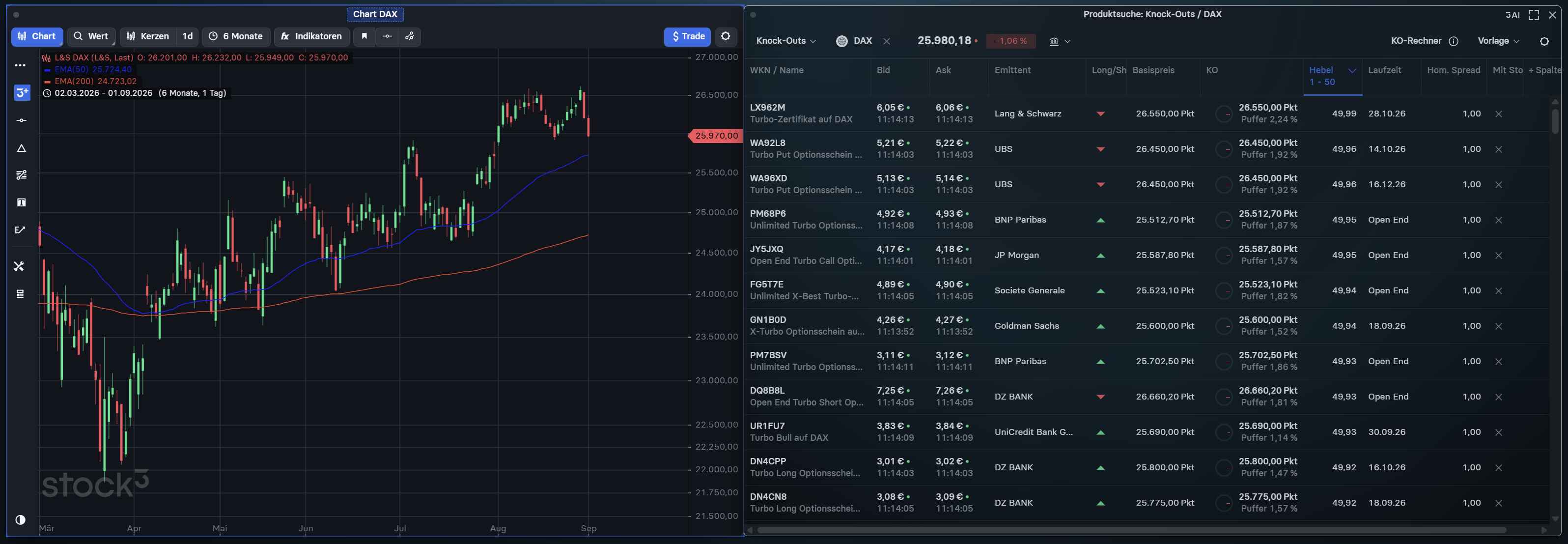Click the product list vertical scrollbar
1568x544 pixels.
(x=1555, y=120)
